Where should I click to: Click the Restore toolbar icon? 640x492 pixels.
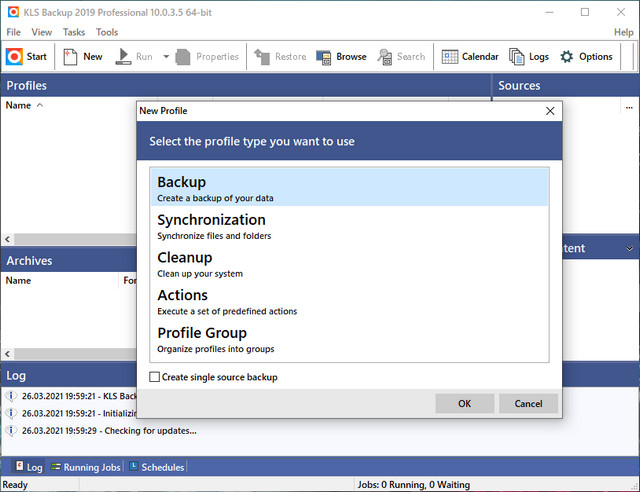pos(262,57)
